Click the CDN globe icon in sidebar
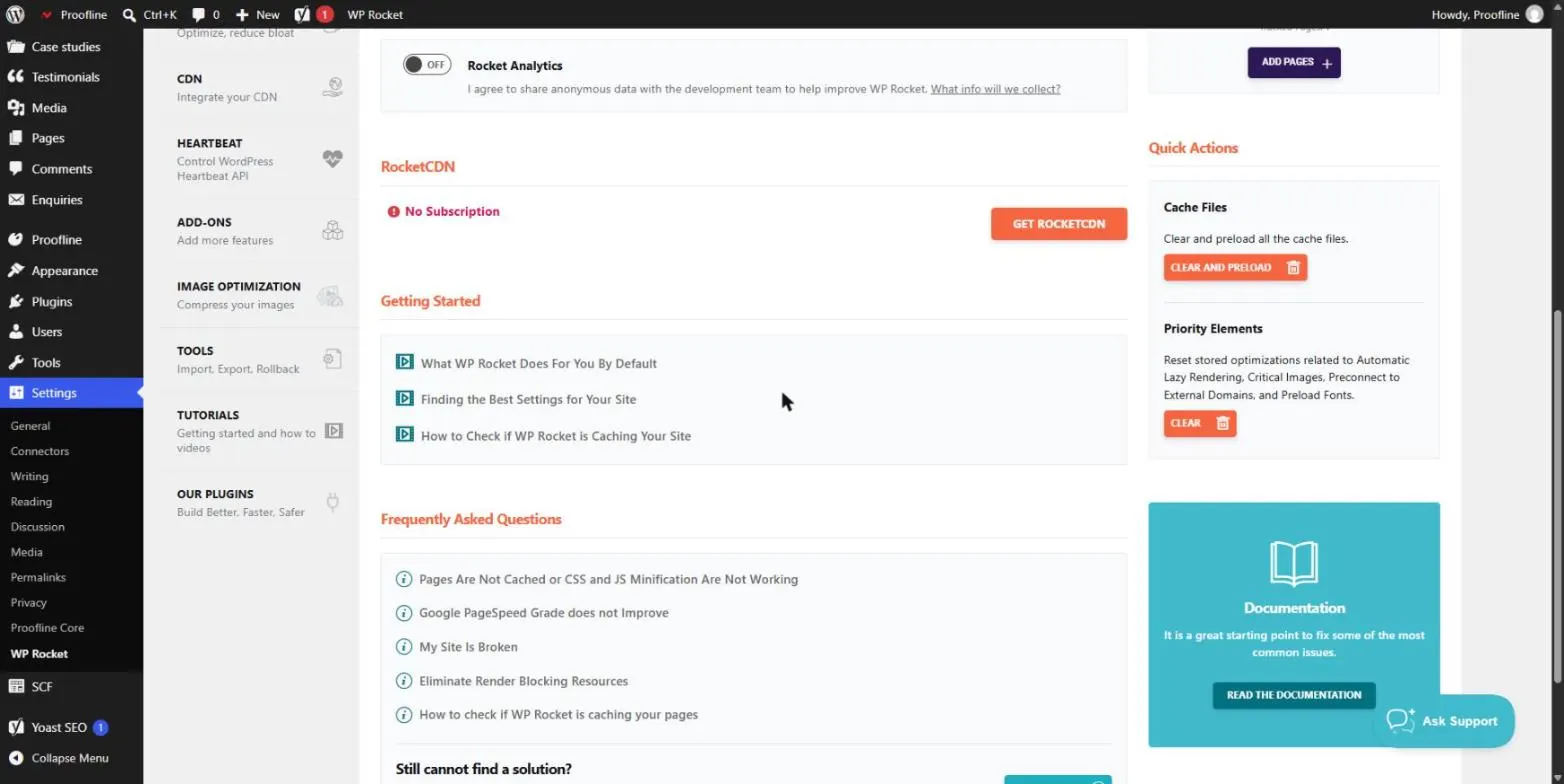This screenshot has width=1564, height=784. tap(332, 87)
